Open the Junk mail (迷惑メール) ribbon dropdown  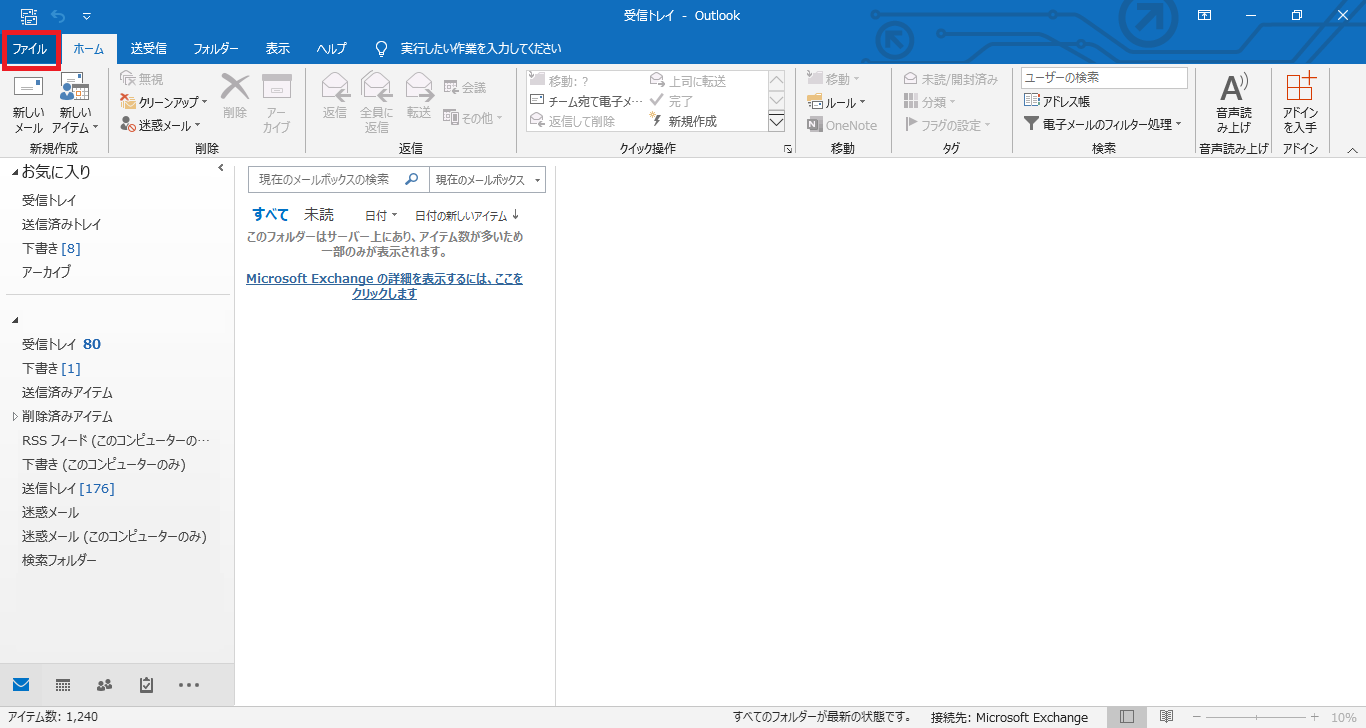160,125
